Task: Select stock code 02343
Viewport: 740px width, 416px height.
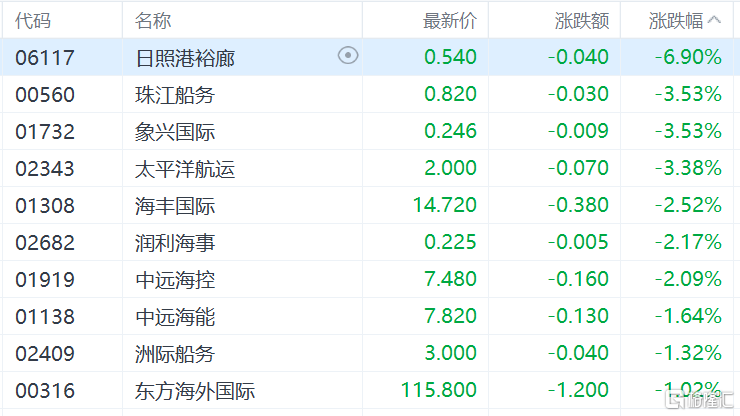Action: pos(45,169)
